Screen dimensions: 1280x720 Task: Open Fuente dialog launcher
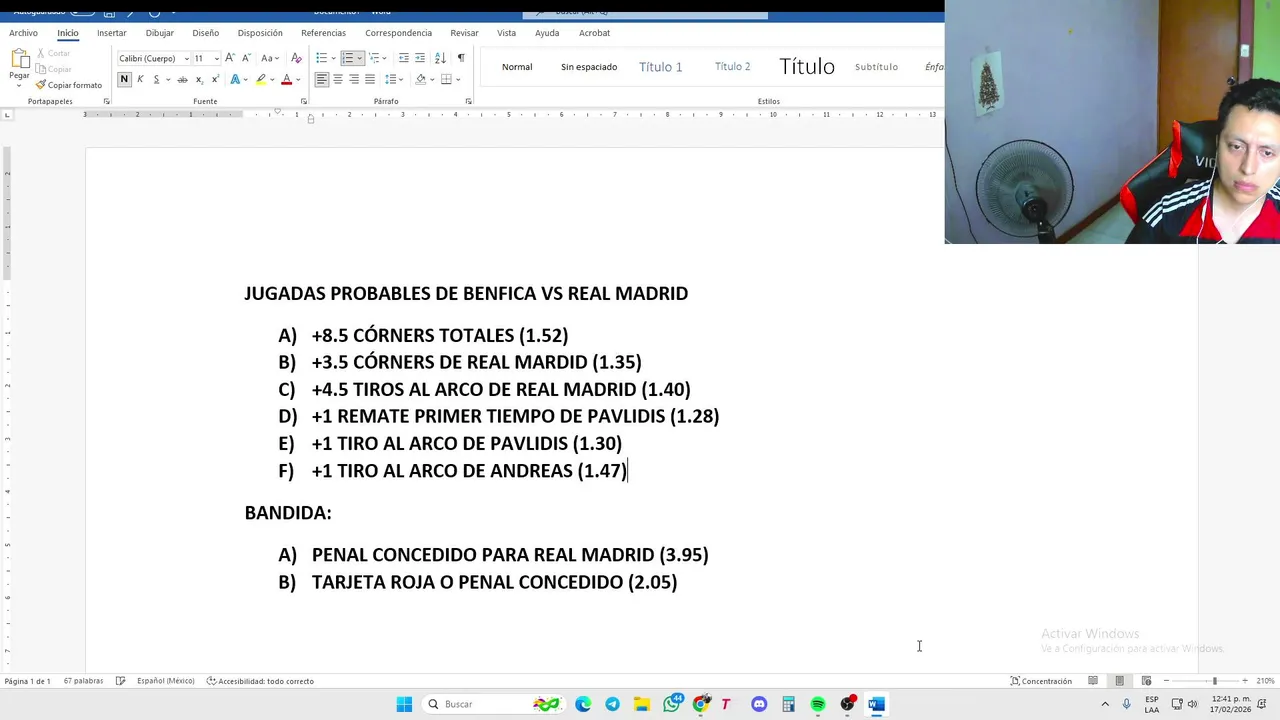point(305,101)
